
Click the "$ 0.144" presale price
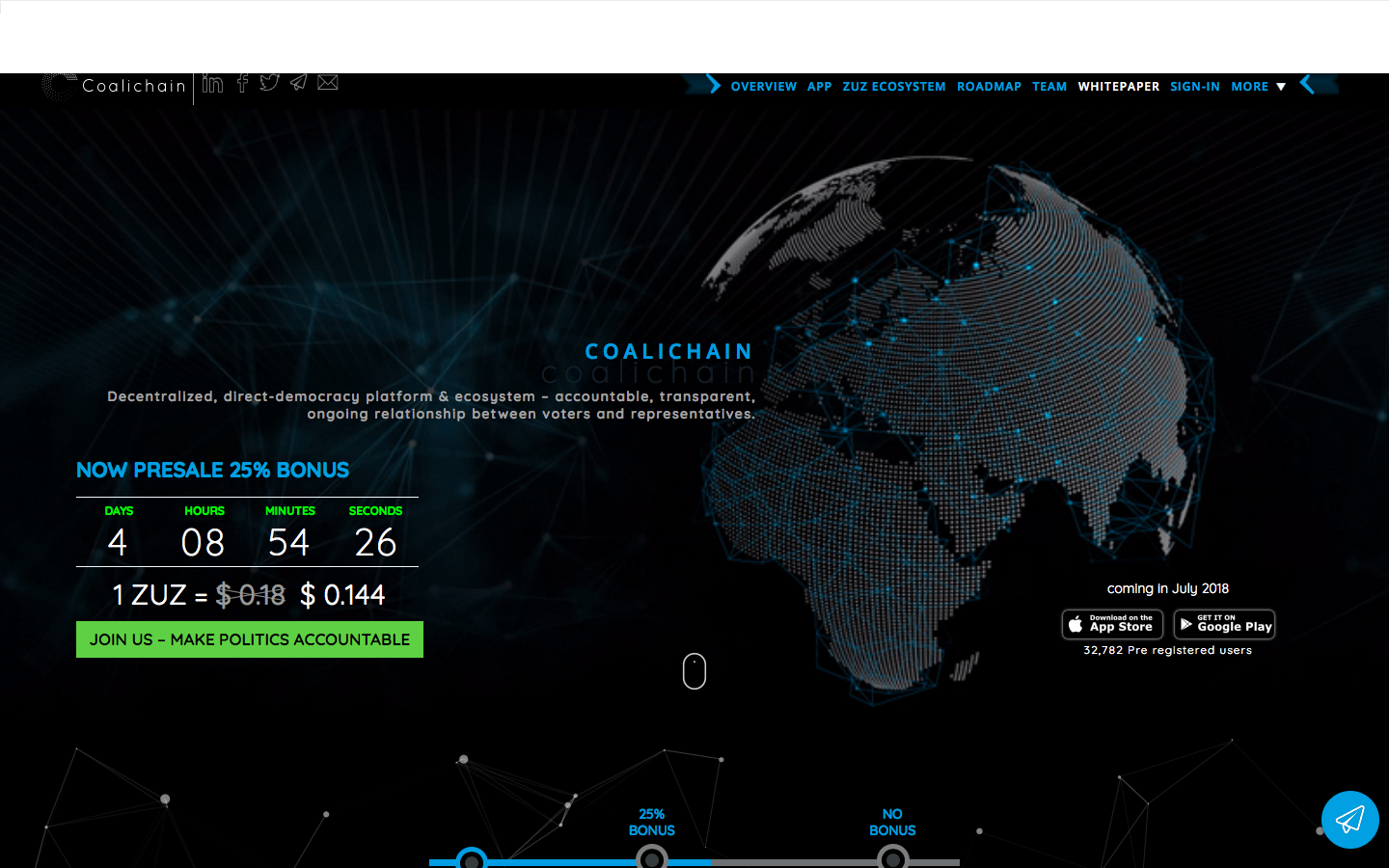click(x=342, y=595)
